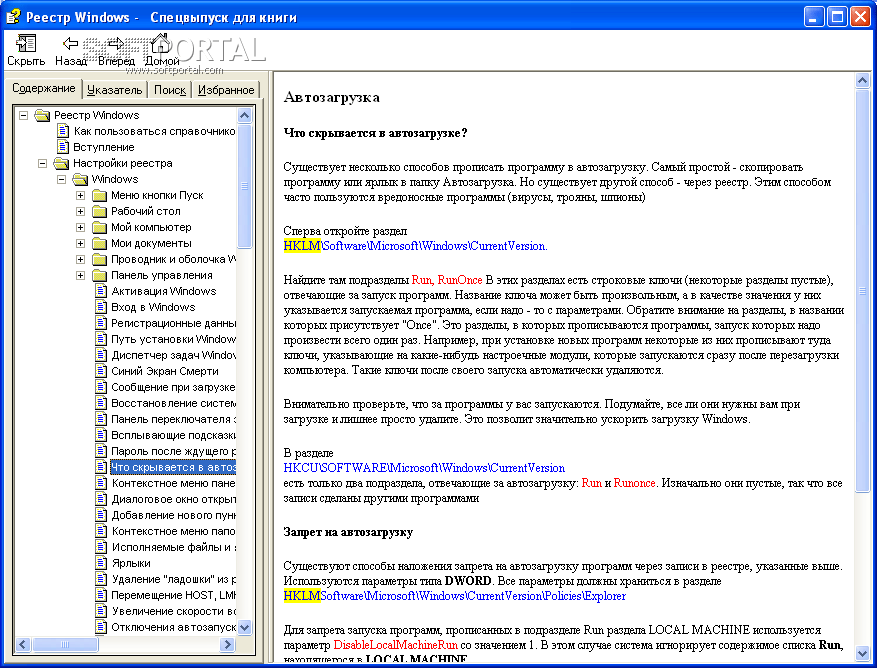
Task: Click registry path ending Policies\Explorer
Action: pyautogui.click(x=455, y=596)
